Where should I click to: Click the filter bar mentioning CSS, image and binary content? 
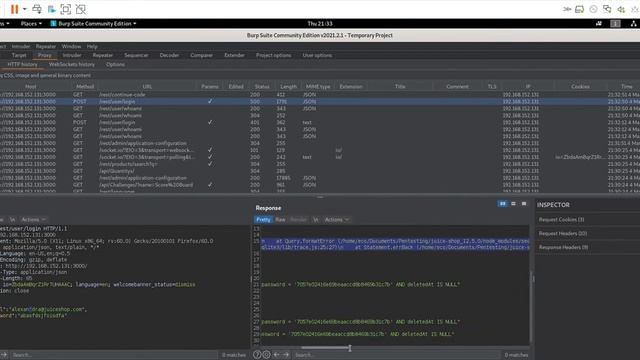pos(320,76)
